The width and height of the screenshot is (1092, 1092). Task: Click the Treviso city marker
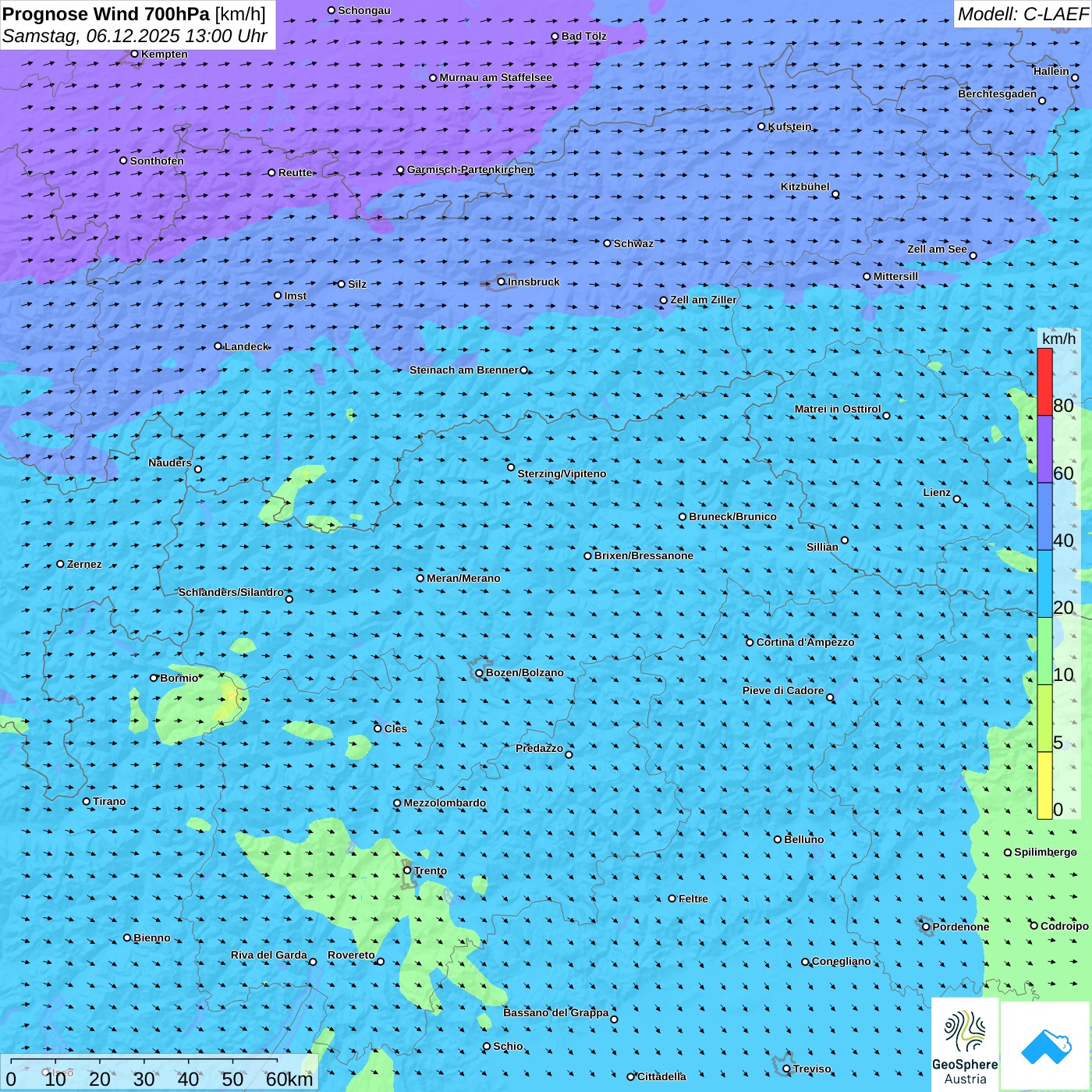coord(786,1069)
